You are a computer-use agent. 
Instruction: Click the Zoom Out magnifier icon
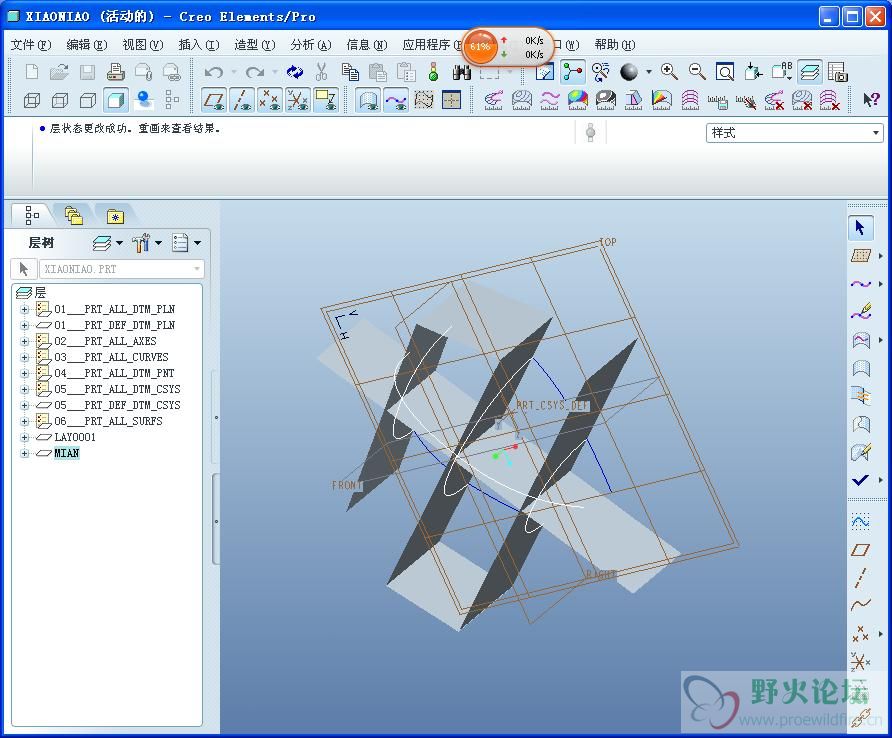coord(697,72)
